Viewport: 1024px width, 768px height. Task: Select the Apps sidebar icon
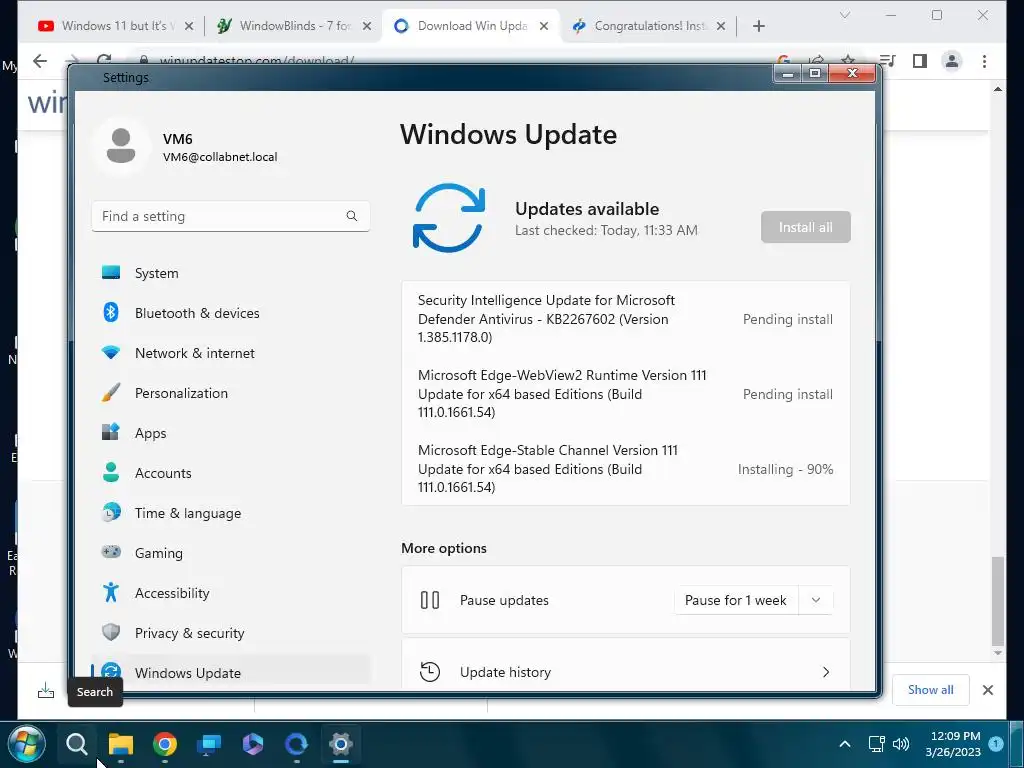click(111, 432)
